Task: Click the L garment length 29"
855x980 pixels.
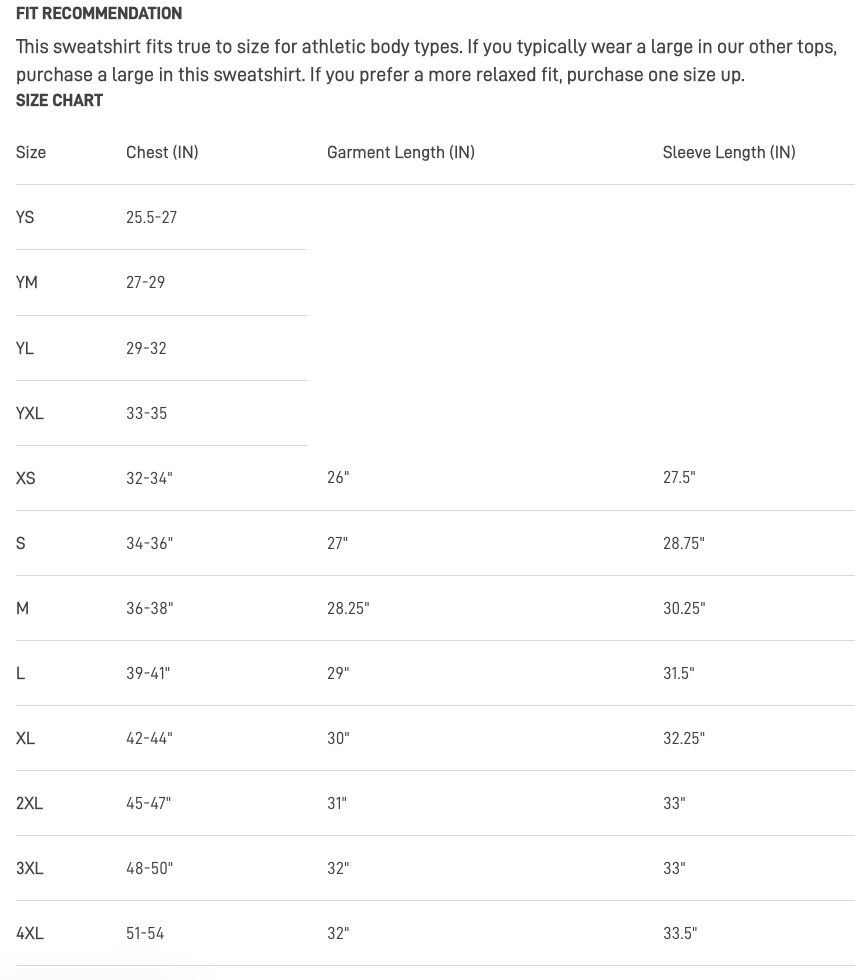Action: click(338, 673)
